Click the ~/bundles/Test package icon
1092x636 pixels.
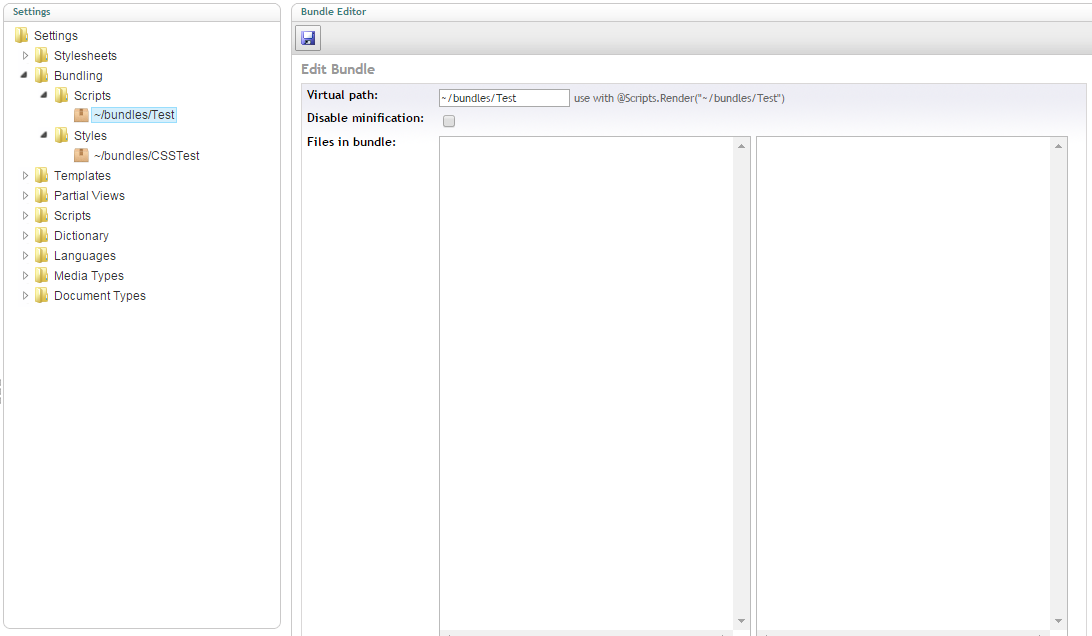coord(81,115)
